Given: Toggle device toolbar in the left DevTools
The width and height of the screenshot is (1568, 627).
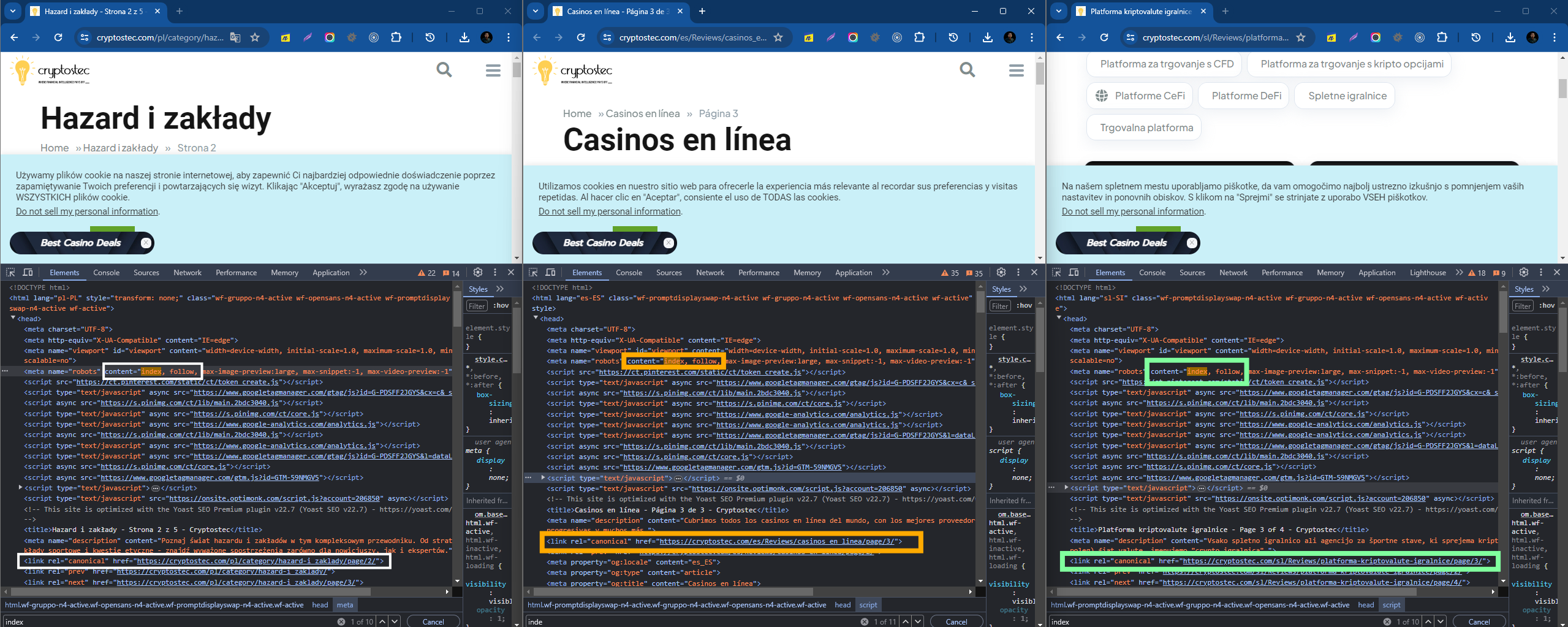Looking at the screenshot, I should point(28,272).
